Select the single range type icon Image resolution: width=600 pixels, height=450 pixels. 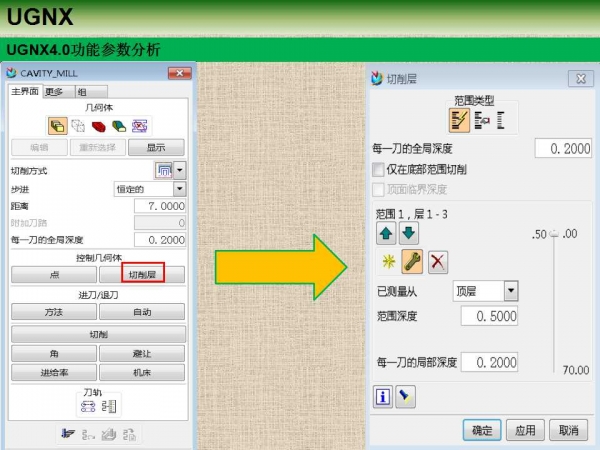[501, 120]
